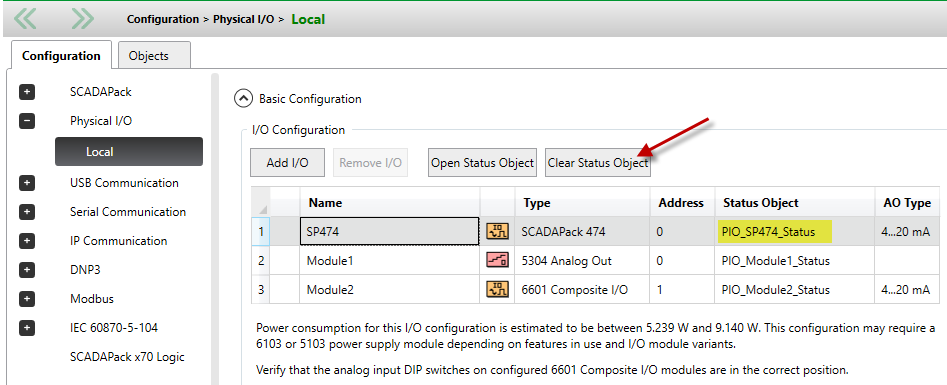Select the row 3 header
Viewport: 947px width, 385px height.
coord(261,290)
